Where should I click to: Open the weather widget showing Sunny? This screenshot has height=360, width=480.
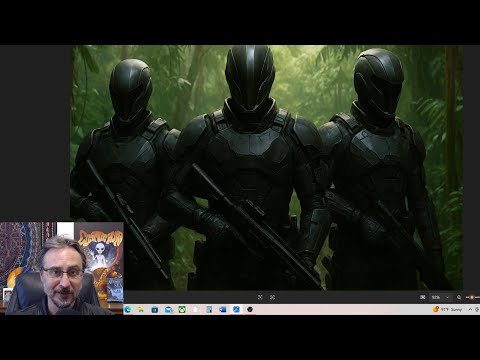pos(447,310)
